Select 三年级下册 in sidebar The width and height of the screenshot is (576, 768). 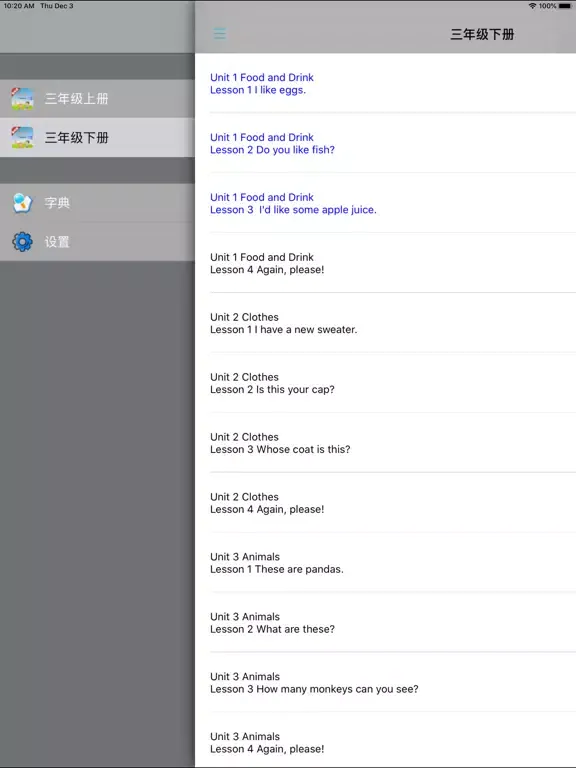pos(97,138)
